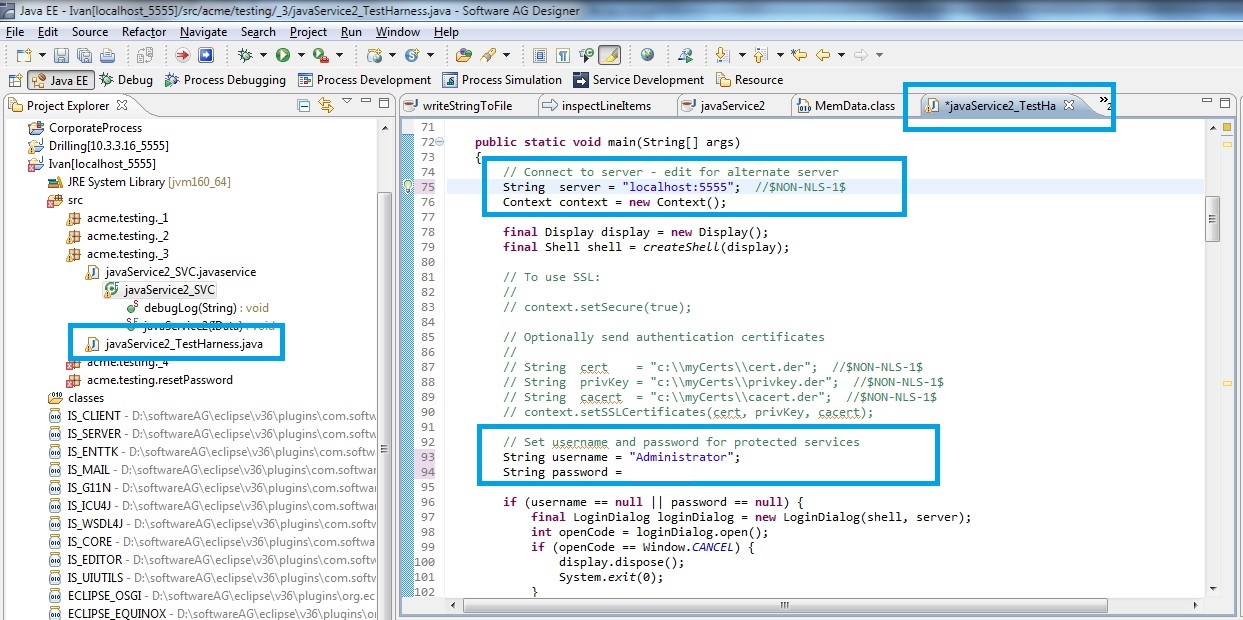Click the Back navigation arrow icon
Screen dimensions: 1243x620
click(823, 55)
